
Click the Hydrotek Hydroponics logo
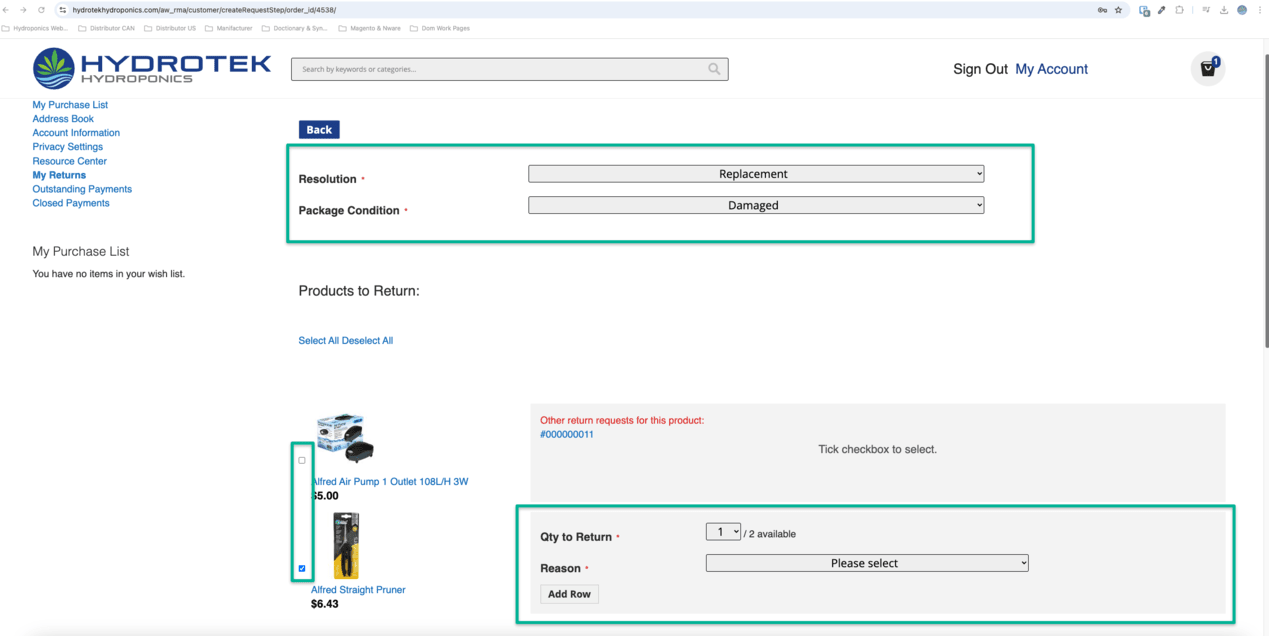[152, 68]
